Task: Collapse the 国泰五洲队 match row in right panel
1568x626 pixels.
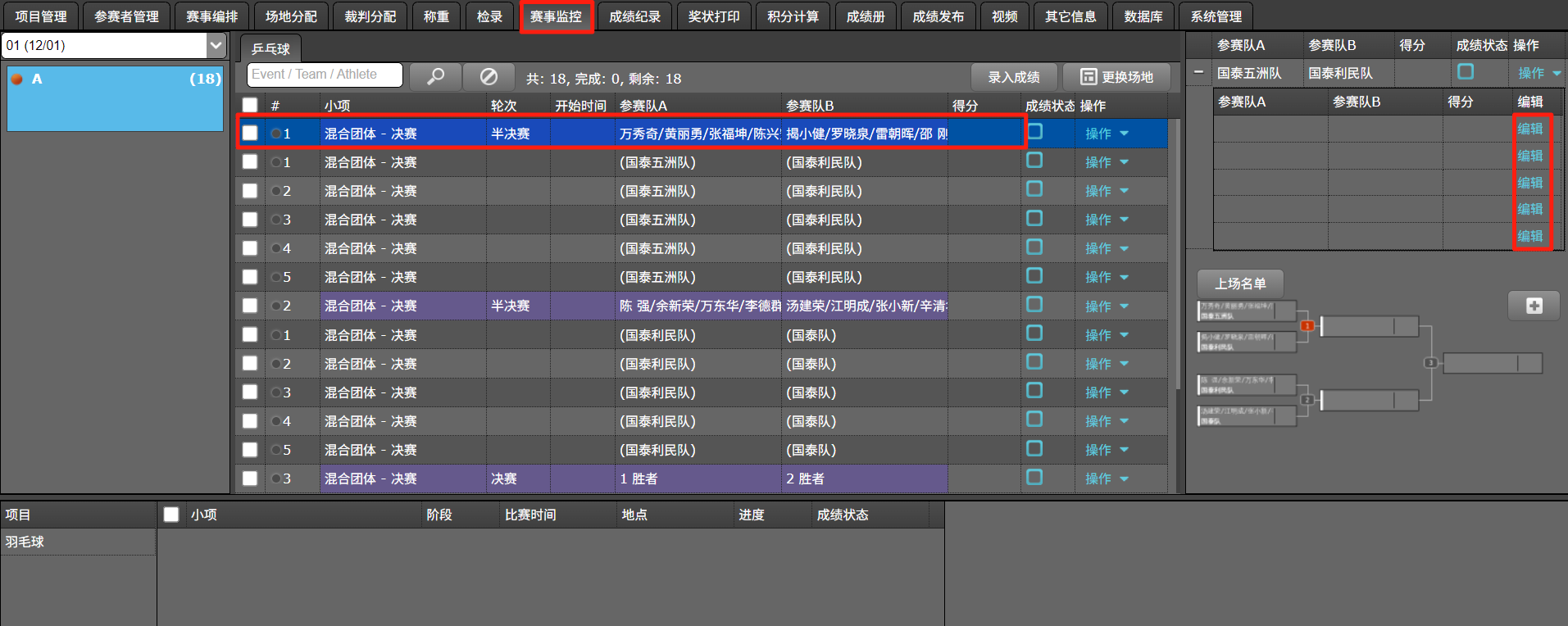Action: pos(1198,73)
